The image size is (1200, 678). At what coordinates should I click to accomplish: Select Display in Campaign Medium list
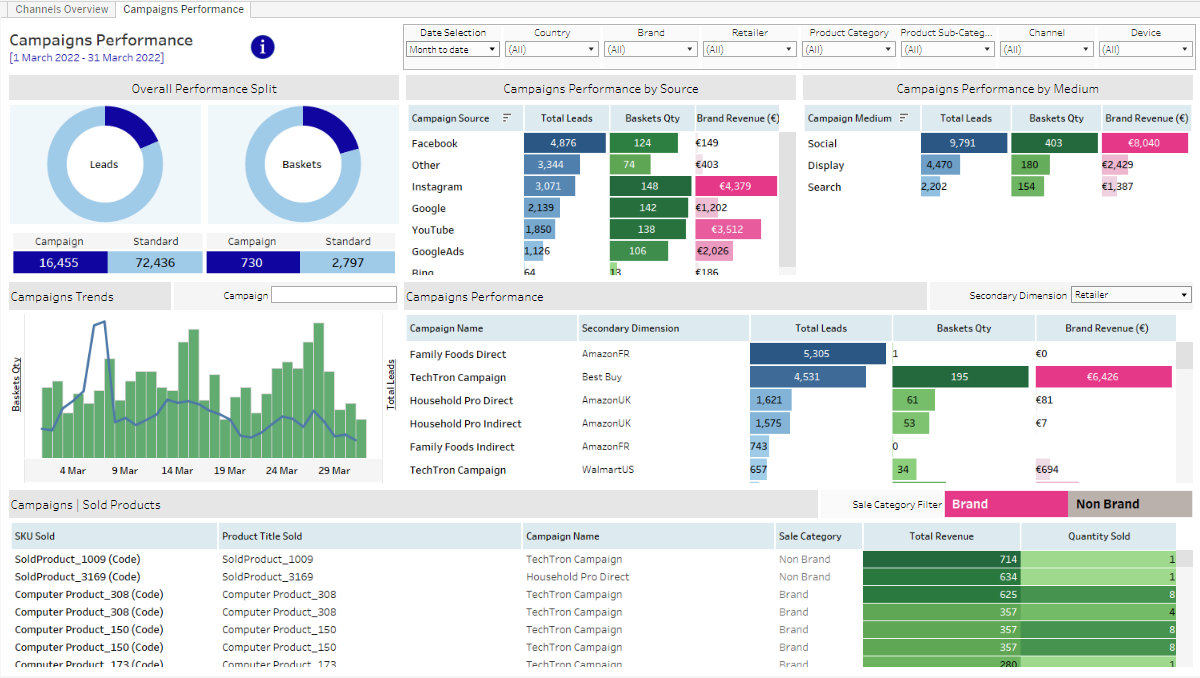click(826, 165)
